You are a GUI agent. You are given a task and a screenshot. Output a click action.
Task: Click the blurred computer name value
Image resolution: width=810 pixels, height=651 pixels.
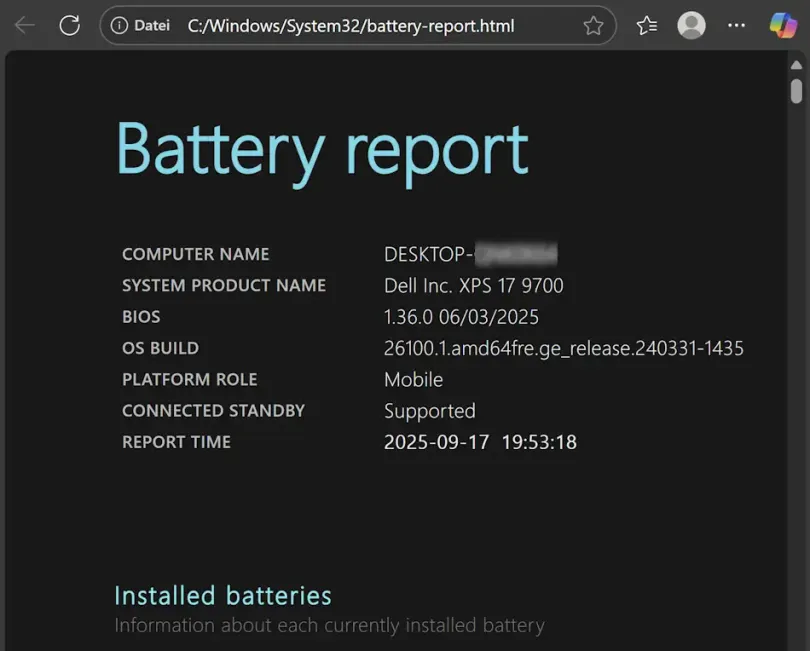[470, 254]
